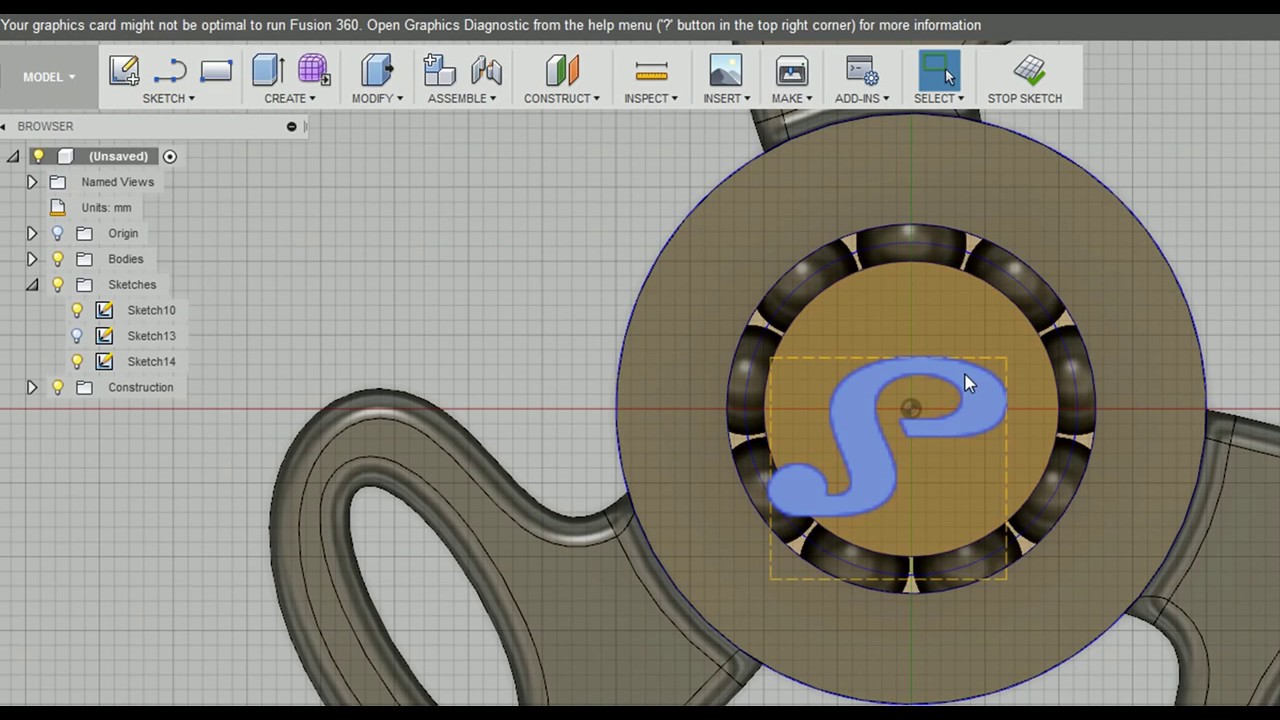This screenshot has height=720, width=1280.
Task: Click the Create Form purple icon
Action: pyautogui.click(x=313, y=70)
